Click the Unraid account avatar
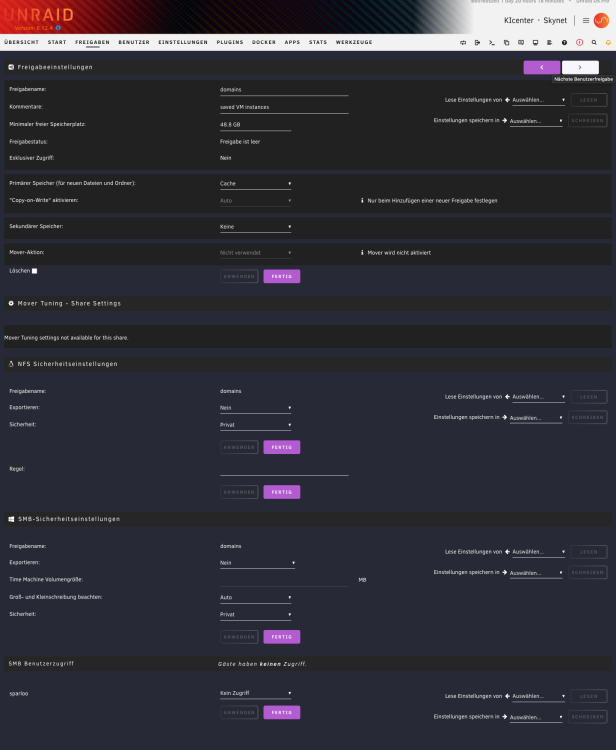Viewport: 616px width, 750px height. 601,21
